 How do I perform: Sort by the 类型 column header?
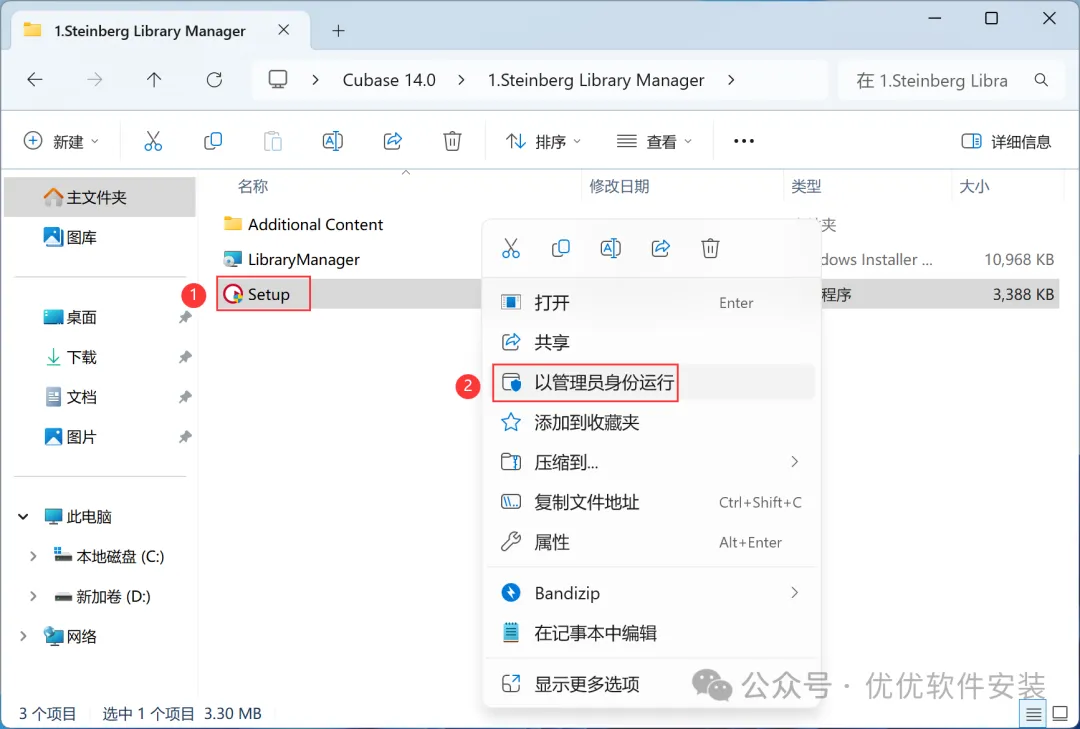click(x=806, y=186)
